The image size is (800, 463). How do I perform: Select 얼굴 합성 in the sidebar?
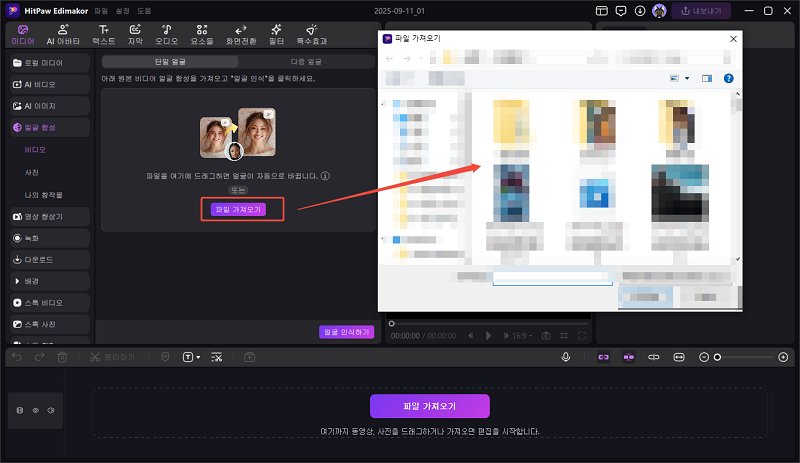point(49,127)
